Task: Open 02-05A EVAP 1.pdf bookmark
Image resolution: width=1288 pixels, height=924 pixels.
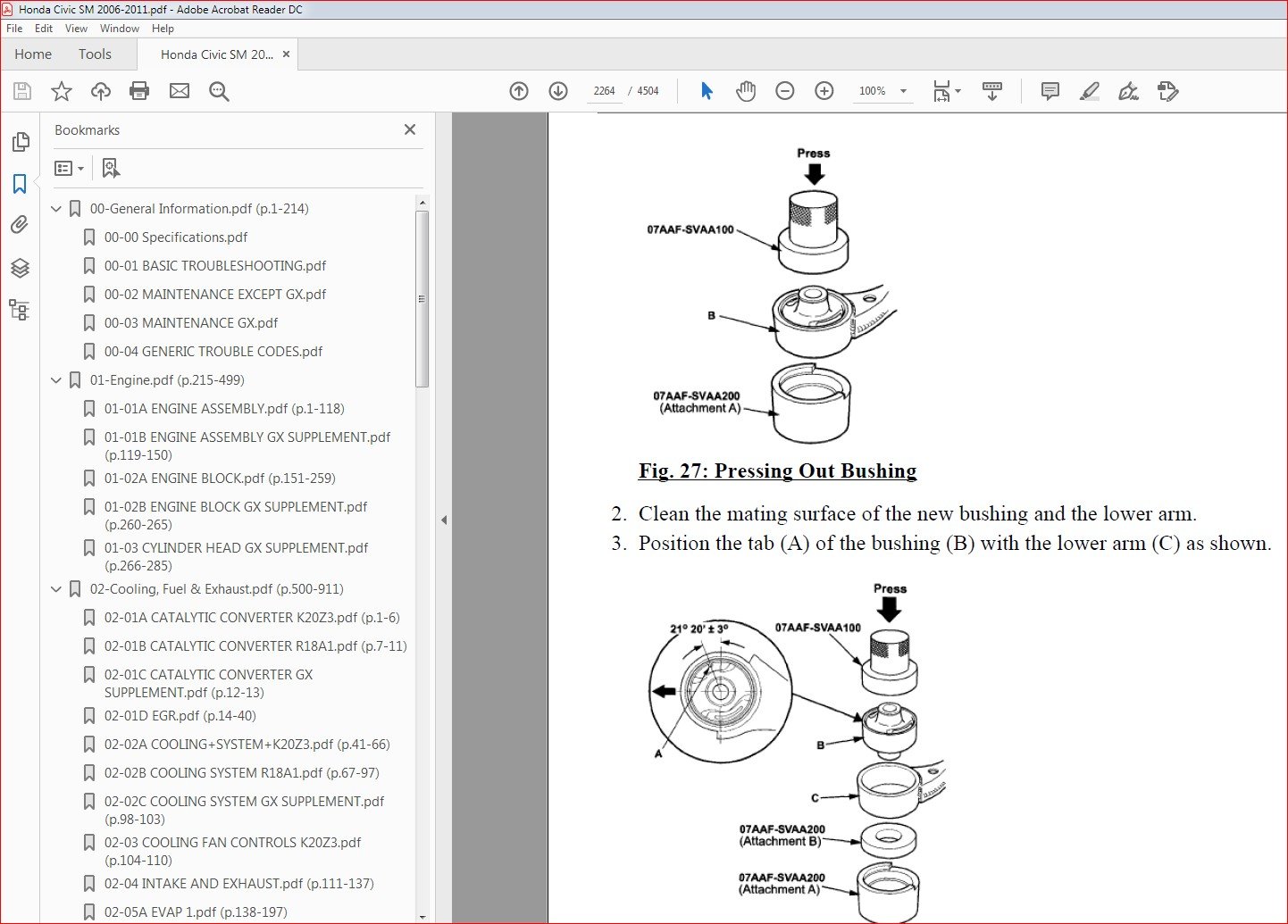Action: pyautogui.click(x=196, y=912)
